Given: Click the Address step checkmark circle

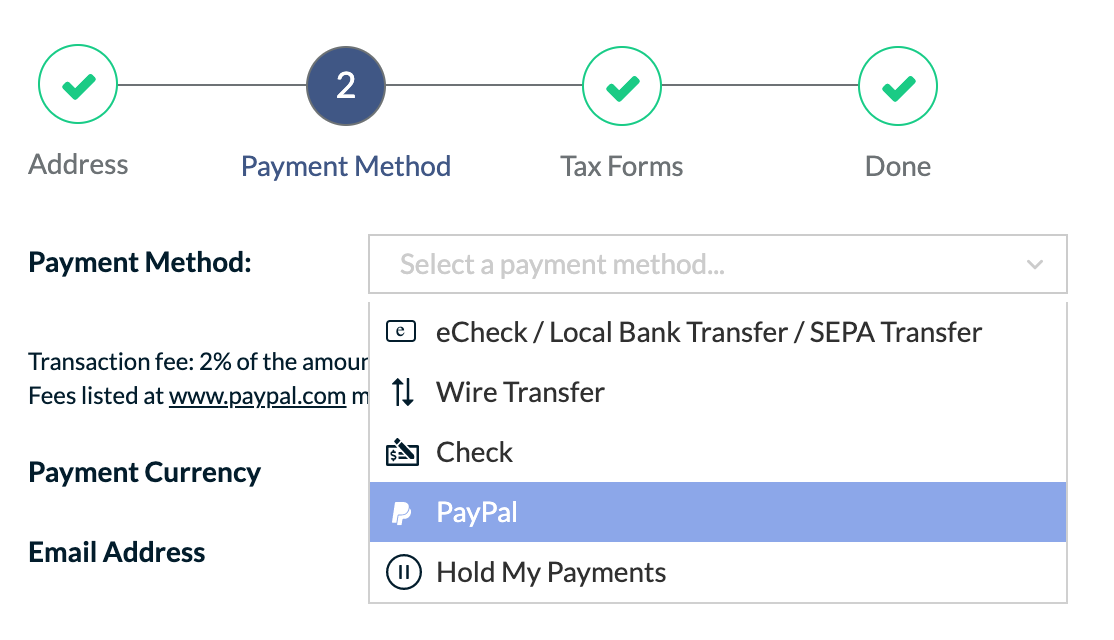Looking at the screenshot, I should [78, 85].
